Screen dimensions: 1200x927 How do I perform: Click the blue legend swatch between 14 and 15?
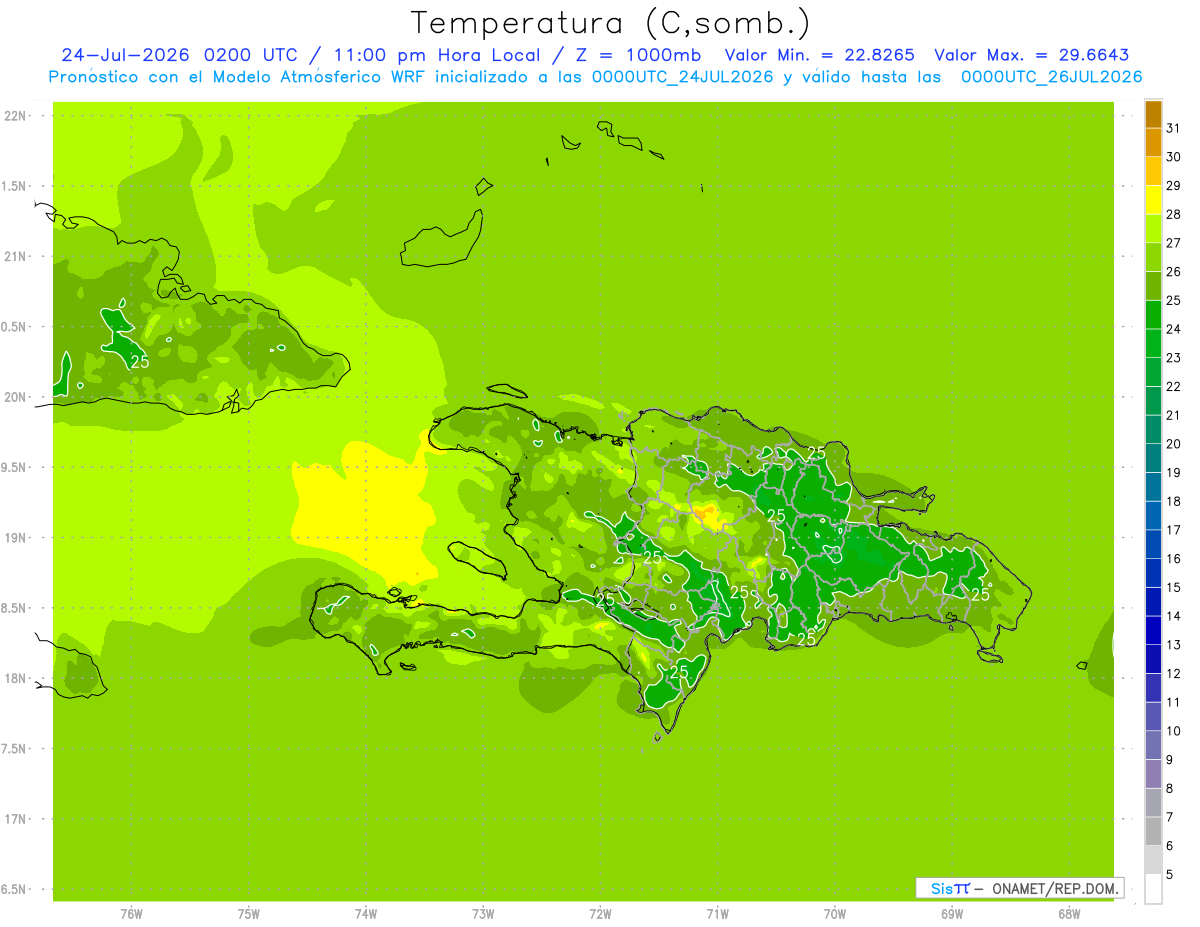pos(1153,602)
